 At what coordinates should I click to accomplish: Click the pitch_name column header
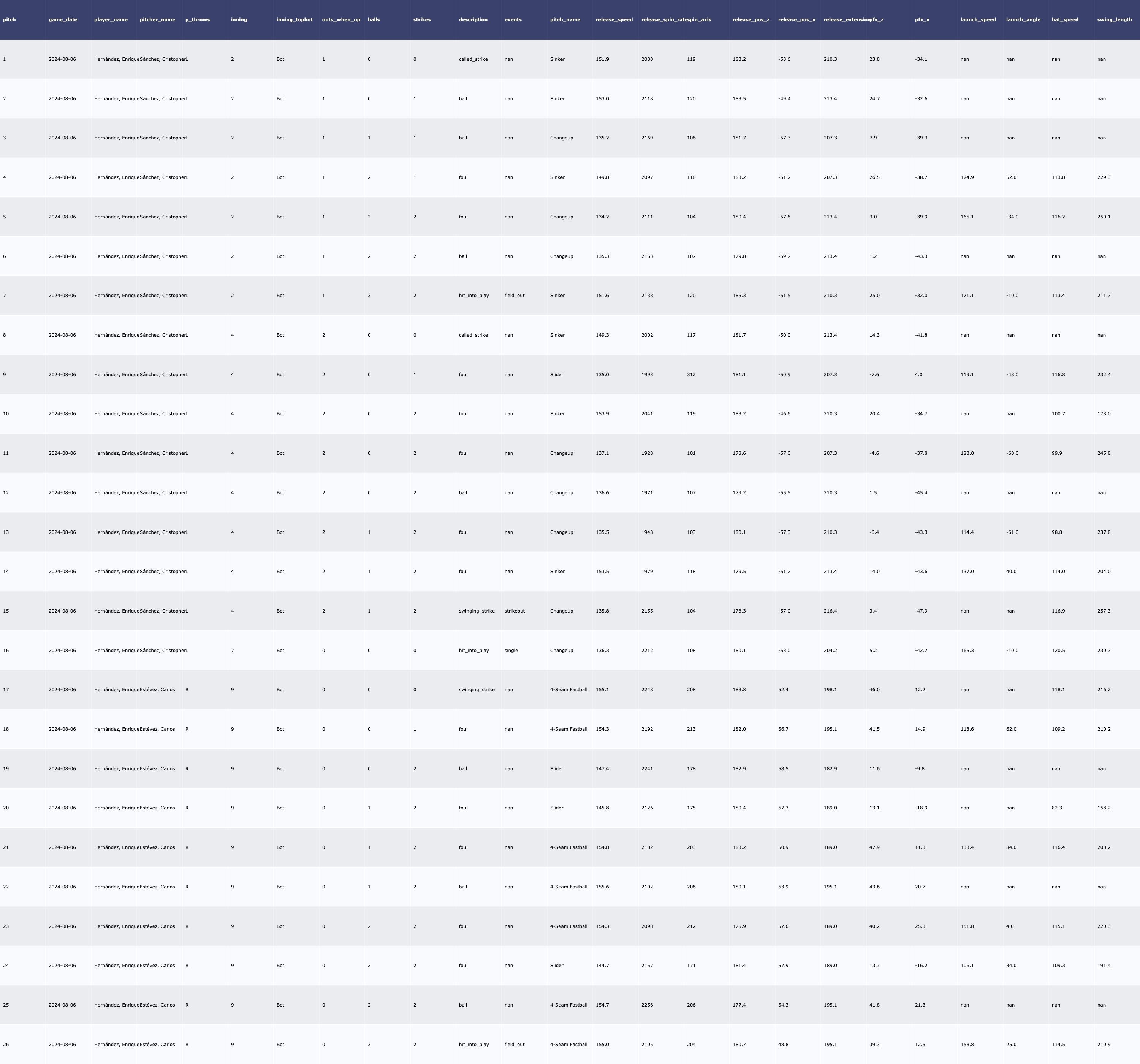(565, 19)
